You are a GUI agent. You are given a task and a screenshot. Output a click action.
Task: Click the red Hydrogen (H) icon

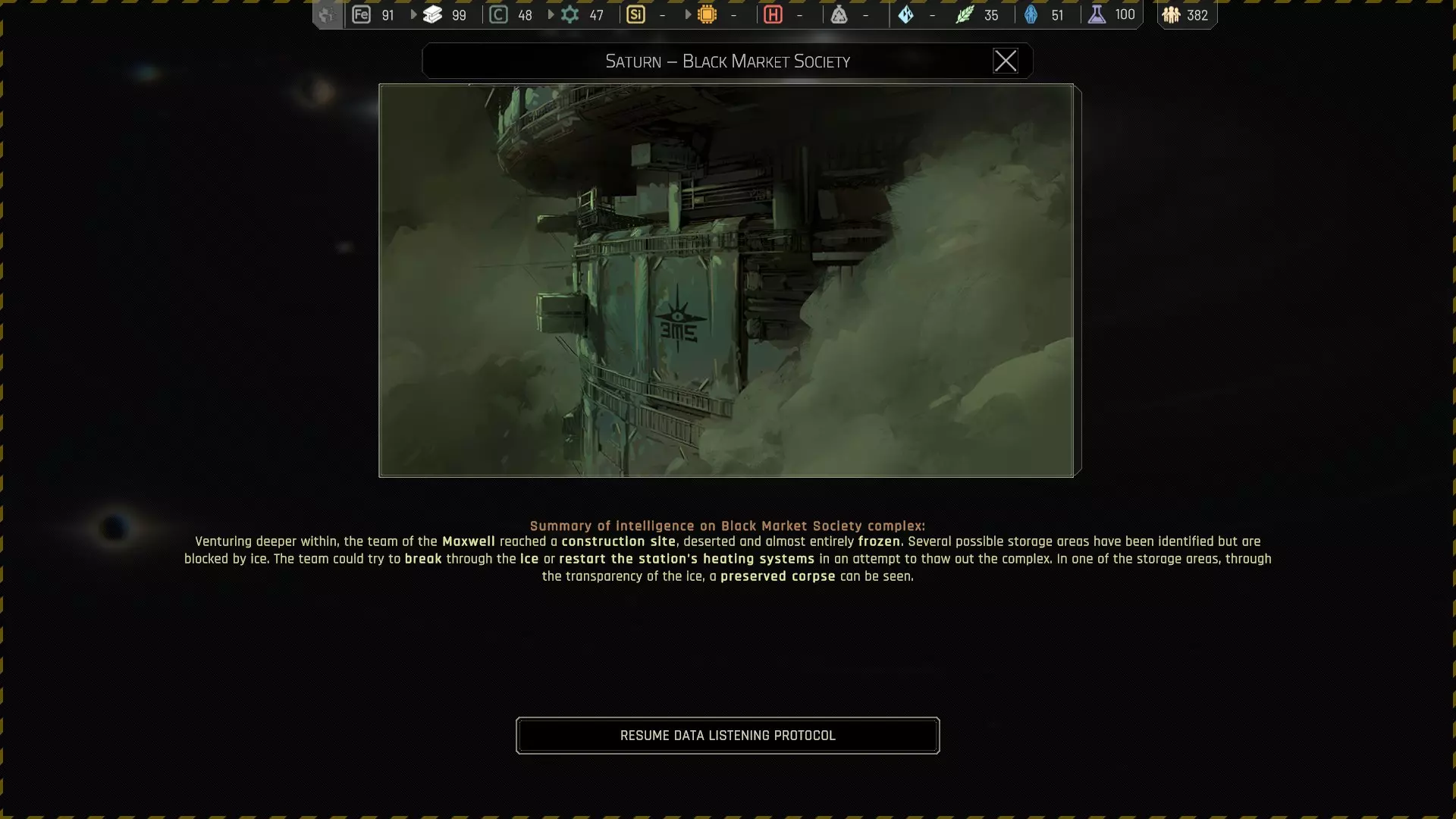click(773, 14)
